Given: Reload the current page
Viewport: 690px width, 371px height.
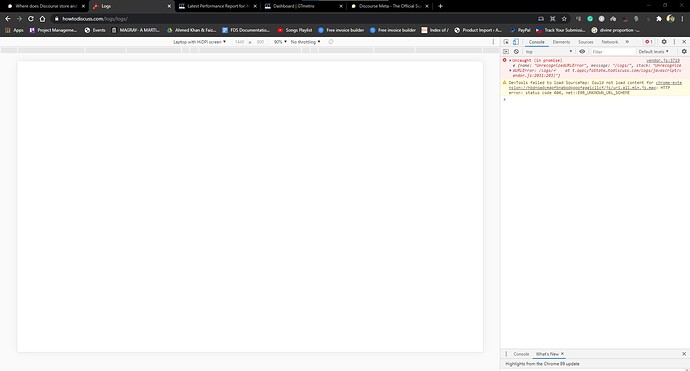Looking at the screenshot, I should click(x=30, y=19).
